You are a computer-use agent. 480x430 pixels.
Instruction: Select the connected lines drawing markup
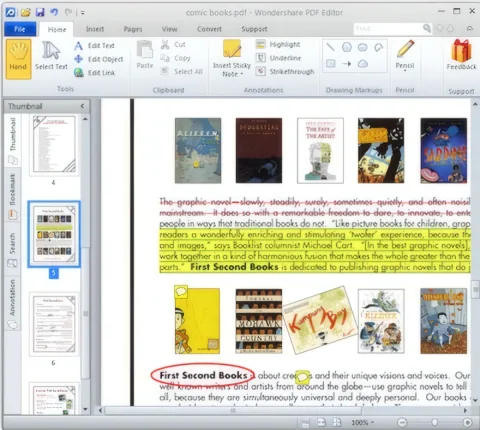pyautogui.click(x=379, y=47)
